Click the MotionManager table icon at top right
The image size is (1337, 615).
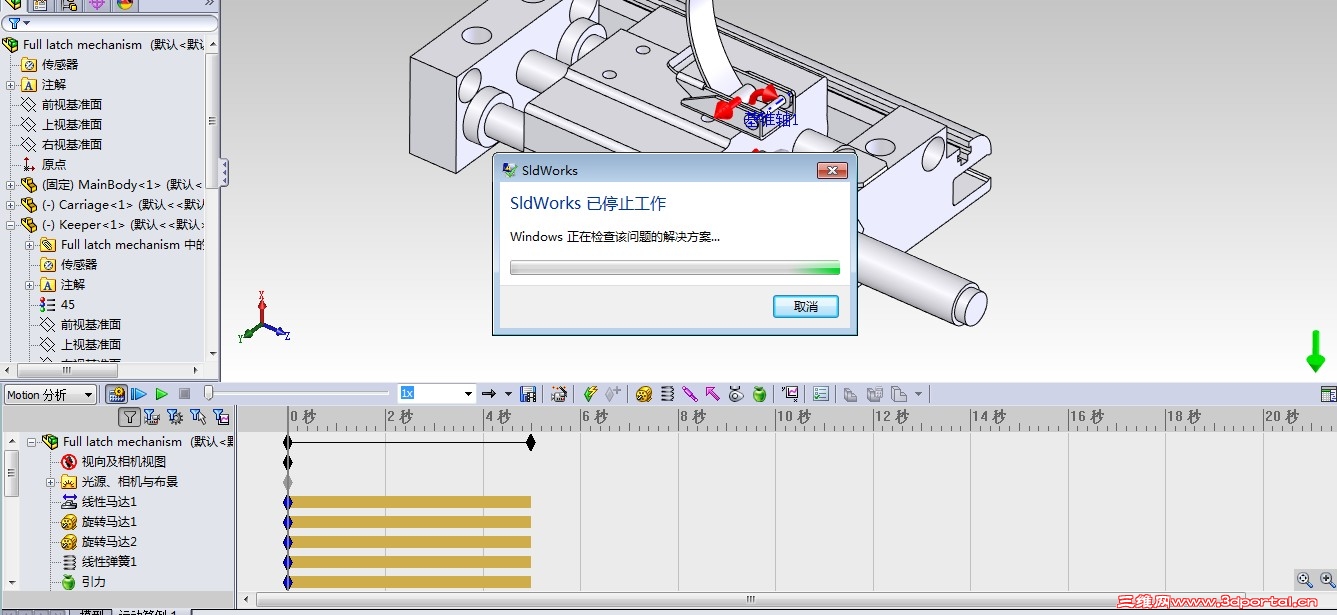(x=1328, y=395)
